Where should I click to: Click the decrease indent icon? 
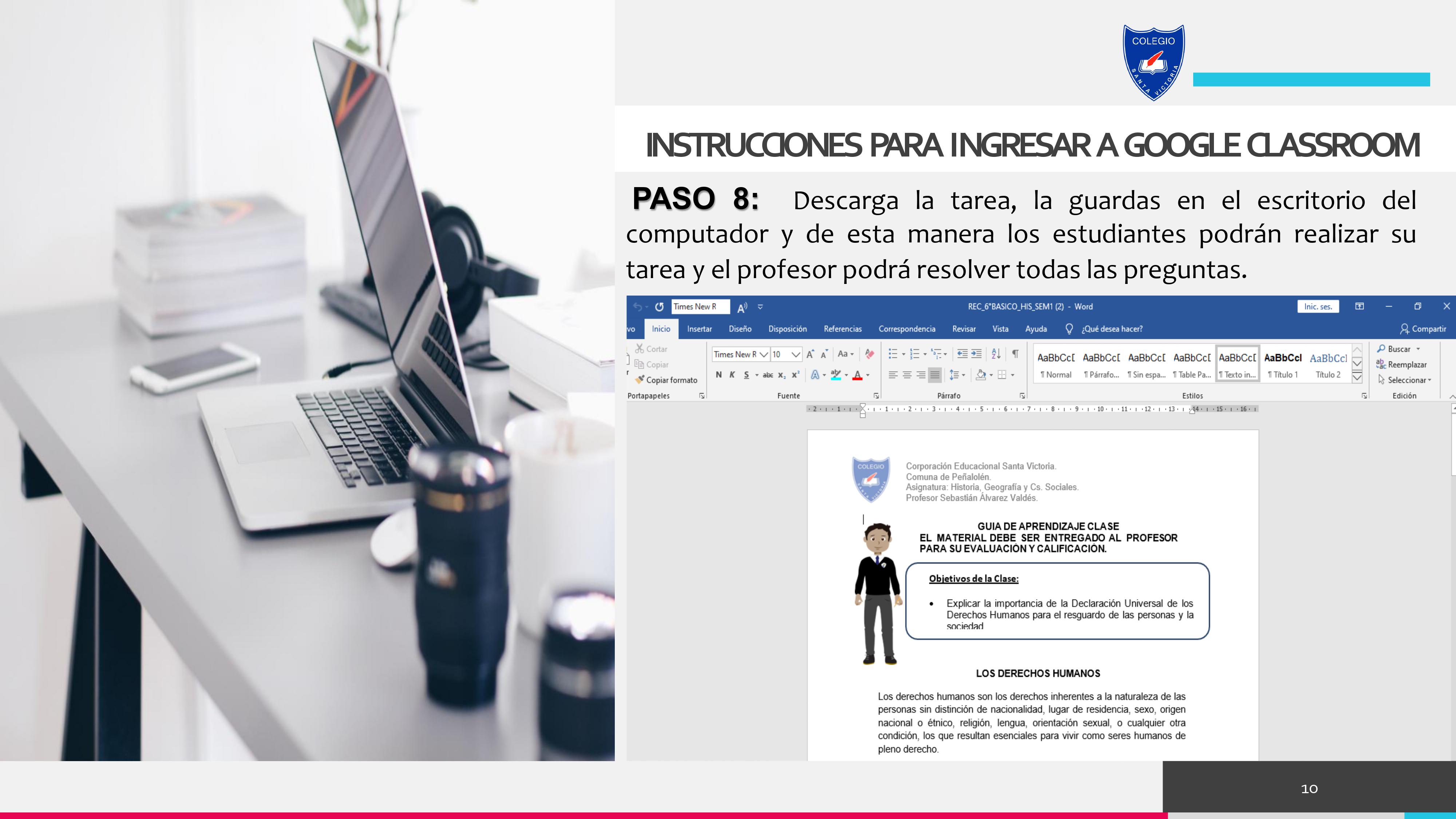click(962, 354)
